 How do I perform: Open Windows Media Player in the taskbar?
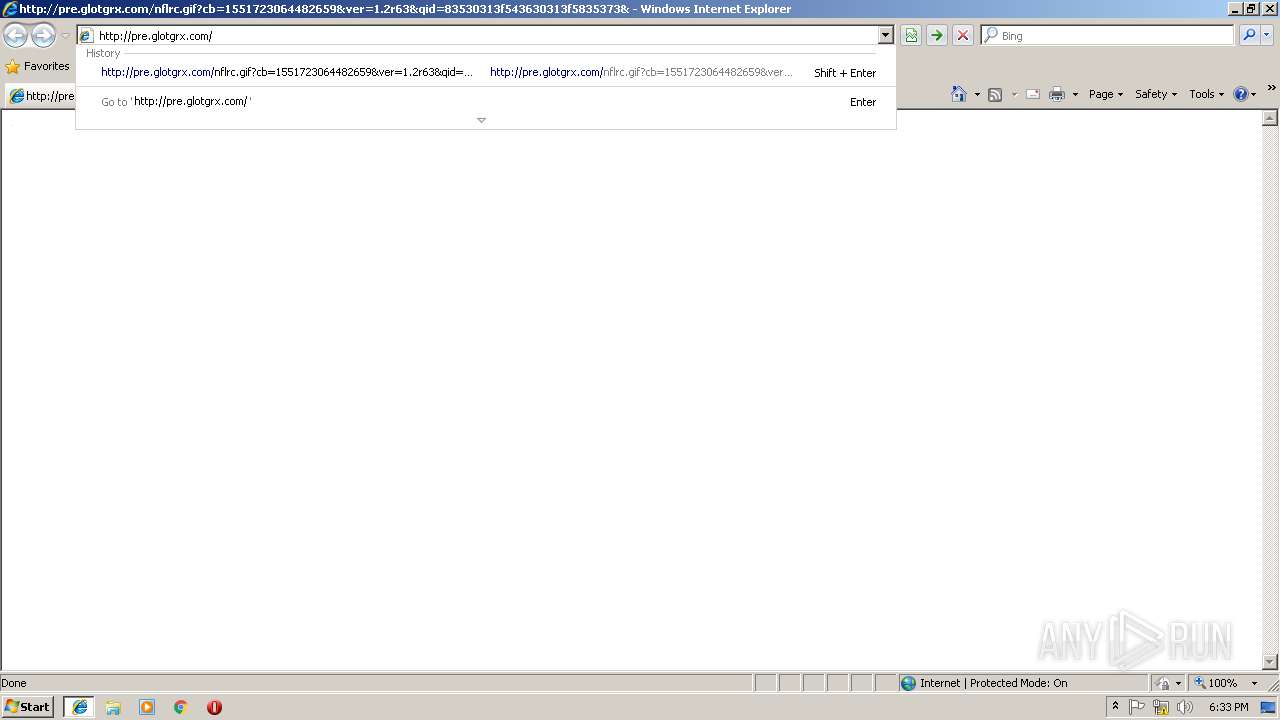point(147,707)
